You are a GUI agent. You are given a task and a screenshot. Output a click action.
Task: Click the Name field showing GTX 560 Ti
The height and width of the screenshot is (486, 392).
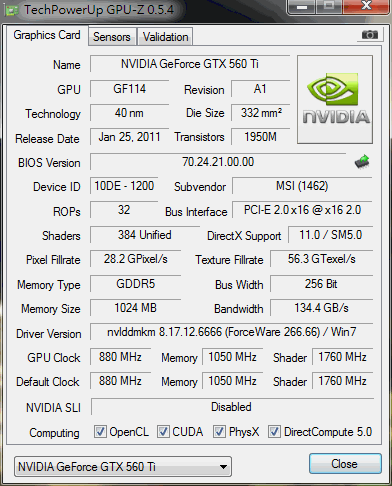pos(190,64)
